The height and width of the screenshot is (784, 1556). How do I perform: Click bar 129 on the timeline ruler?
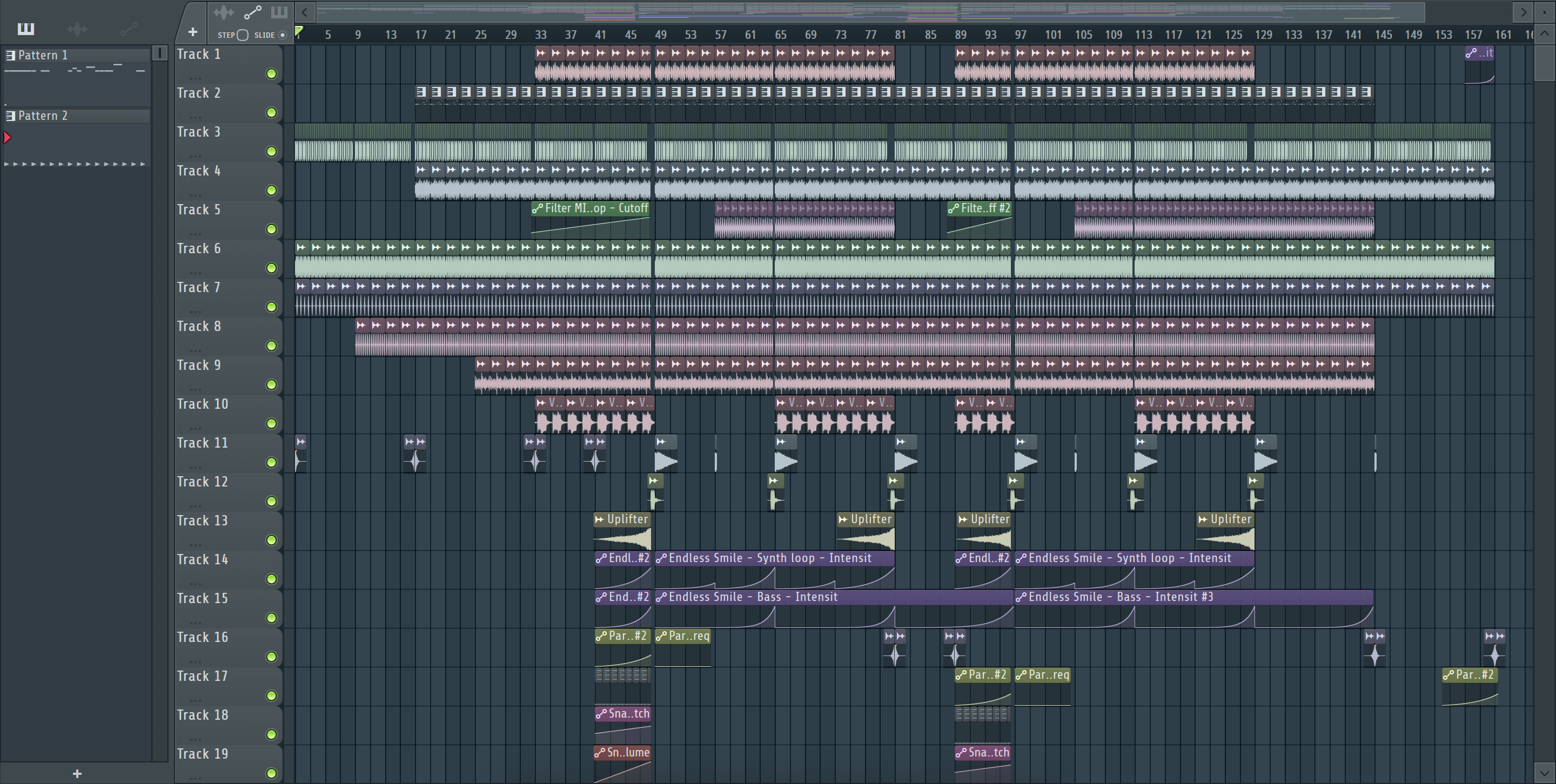1263,35
